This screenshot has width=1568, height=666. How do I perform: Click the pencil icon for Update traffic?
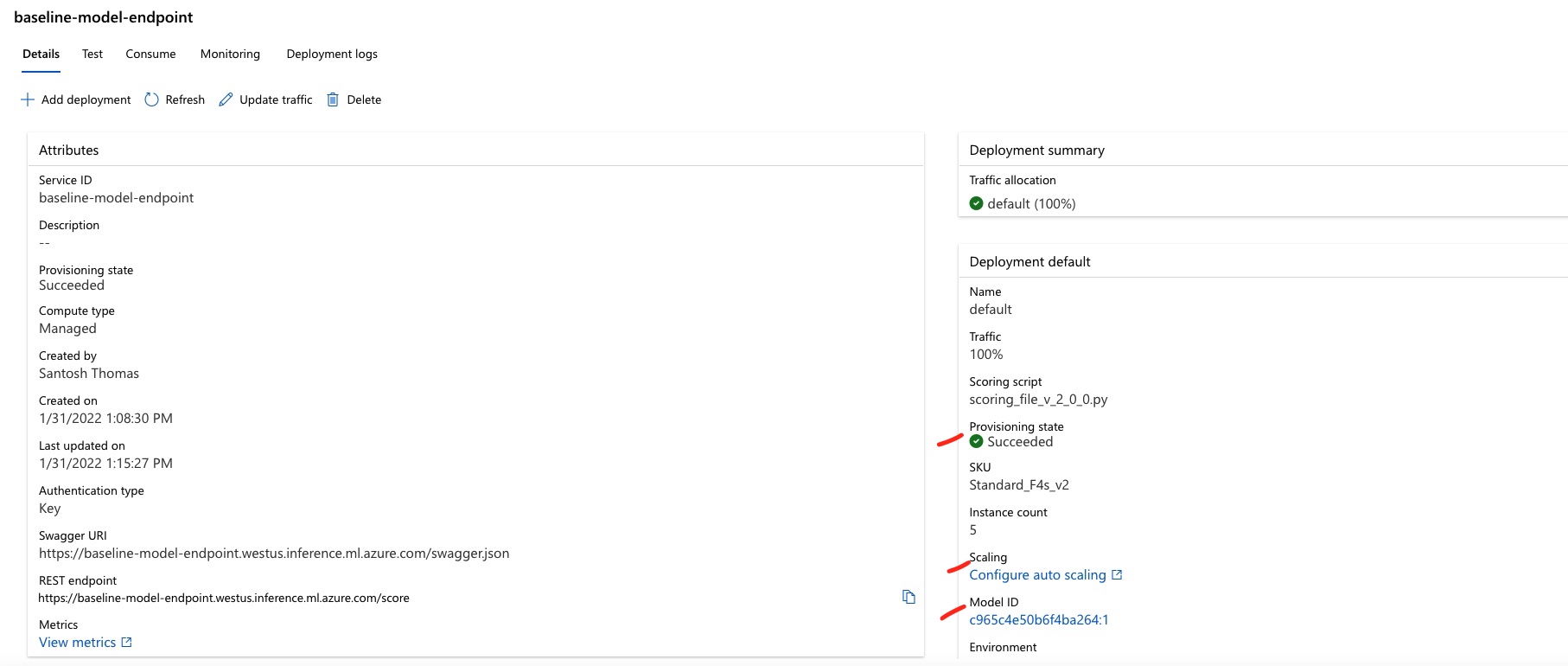pos(226,99)
